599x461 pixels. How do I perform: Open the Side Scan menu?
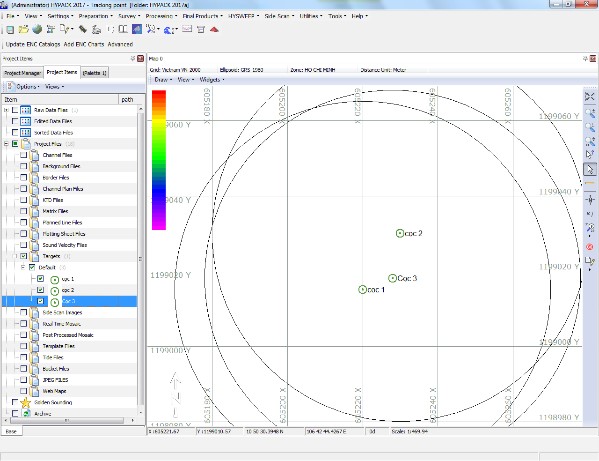279,16
